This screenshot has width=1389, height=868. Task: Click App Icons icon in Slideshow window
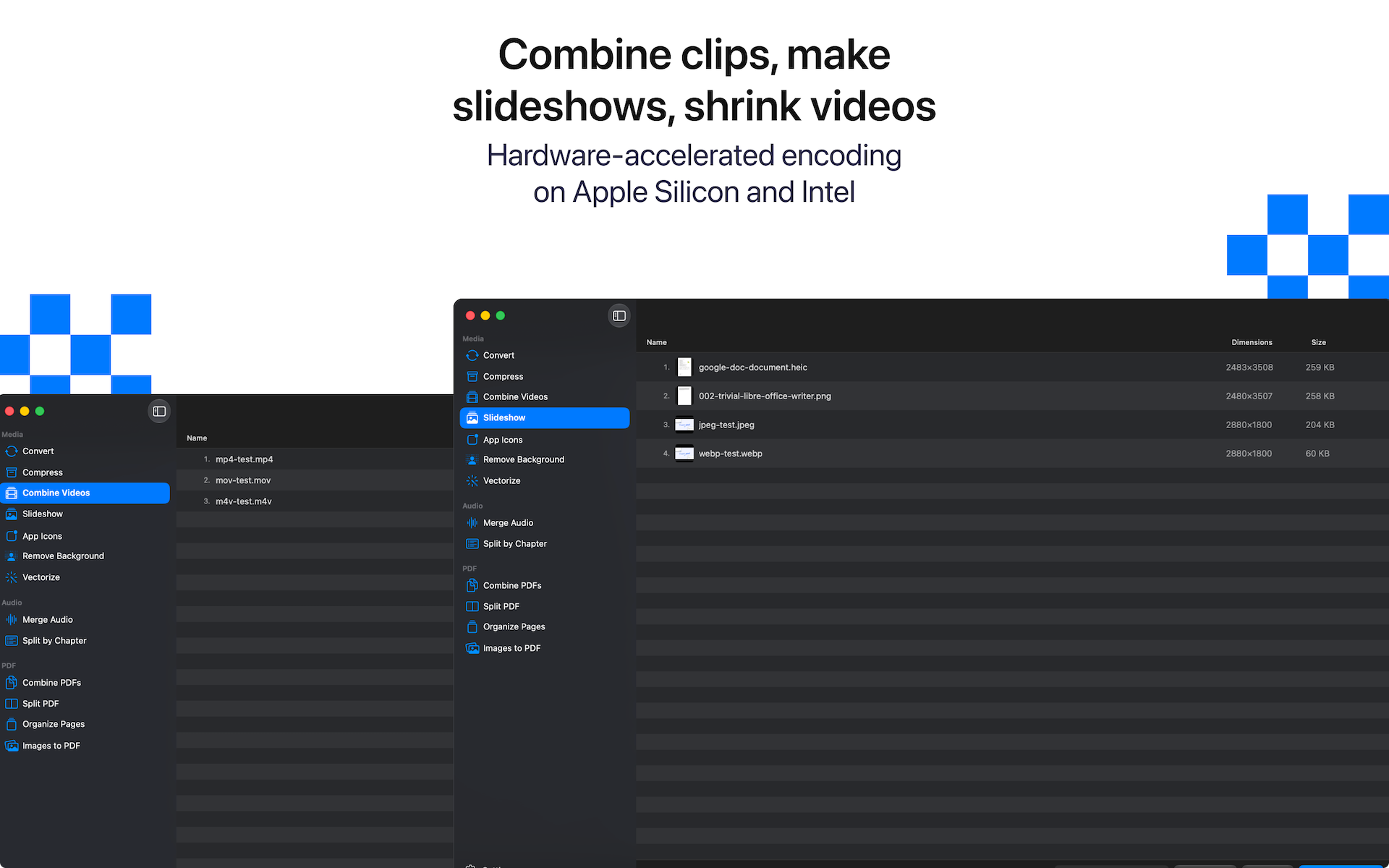point(472,440)
